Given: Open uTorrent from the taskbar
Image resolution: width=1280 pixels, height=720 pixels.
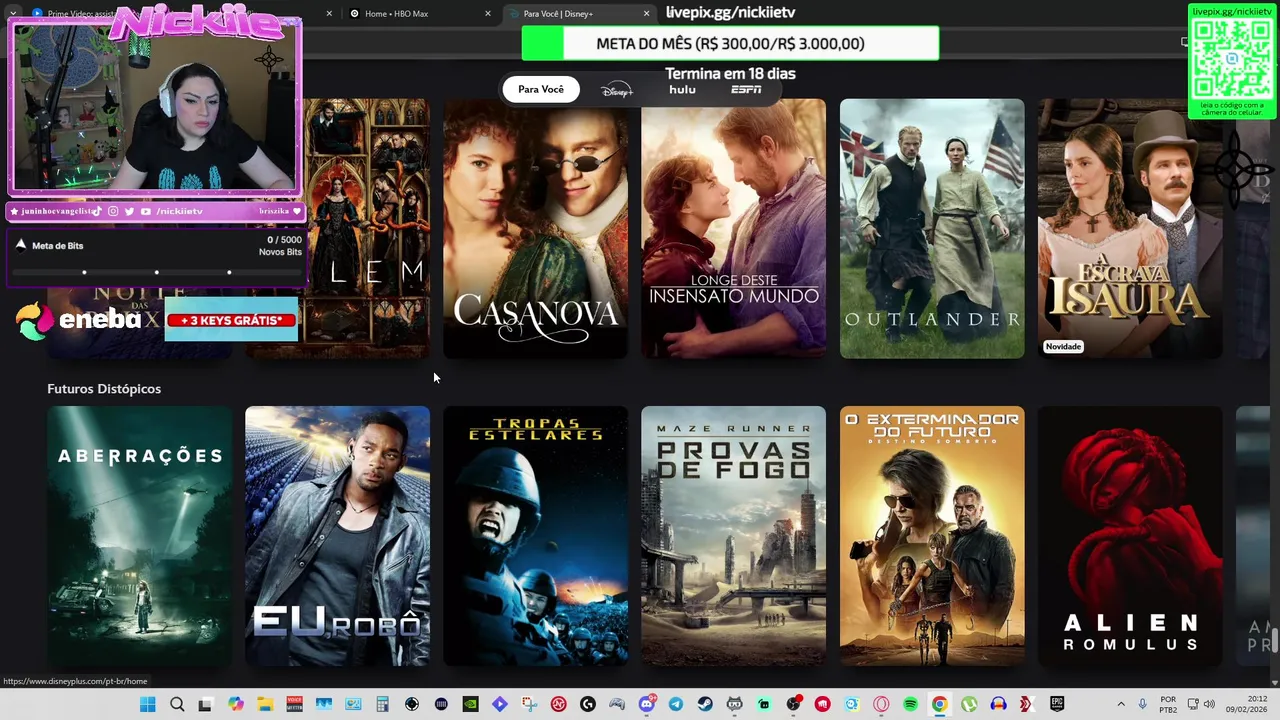Looking at the screenshot, I should [x=969, y=704].
